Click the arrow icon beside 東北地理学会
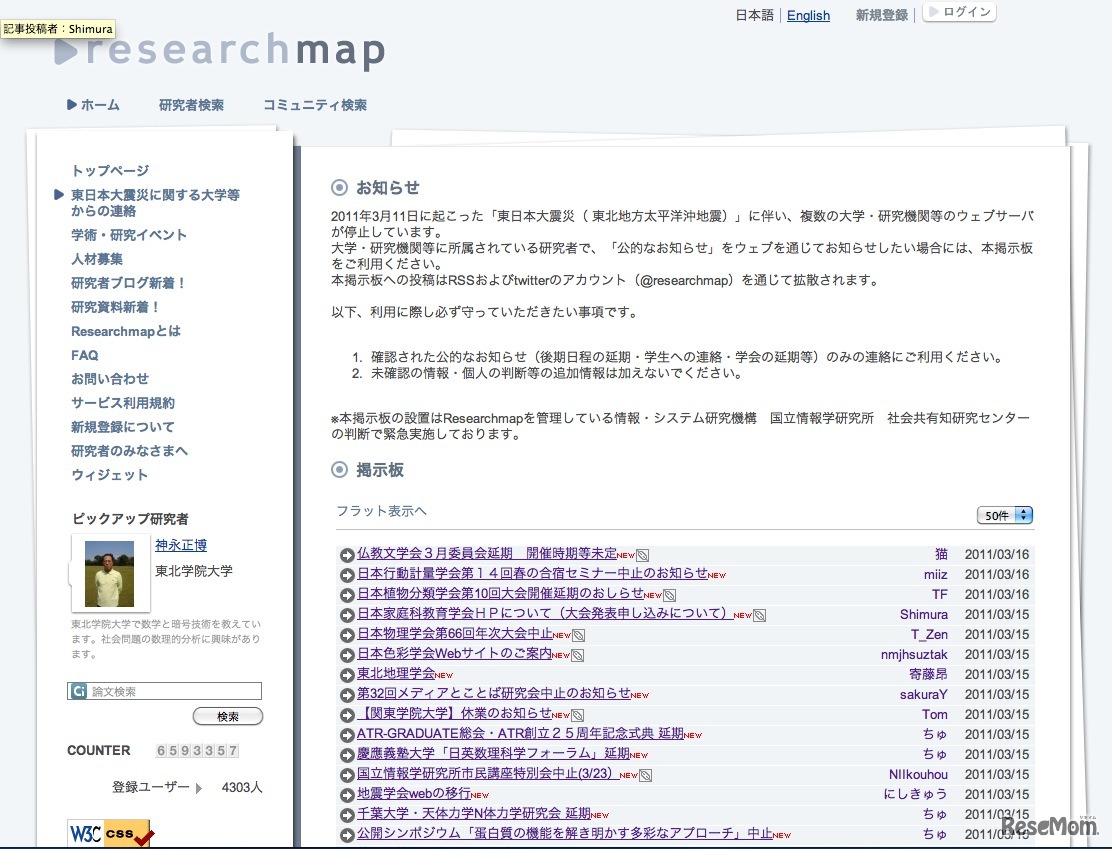Image resolution: width=1112 pixels, height=849 pixels. [347, 675]
